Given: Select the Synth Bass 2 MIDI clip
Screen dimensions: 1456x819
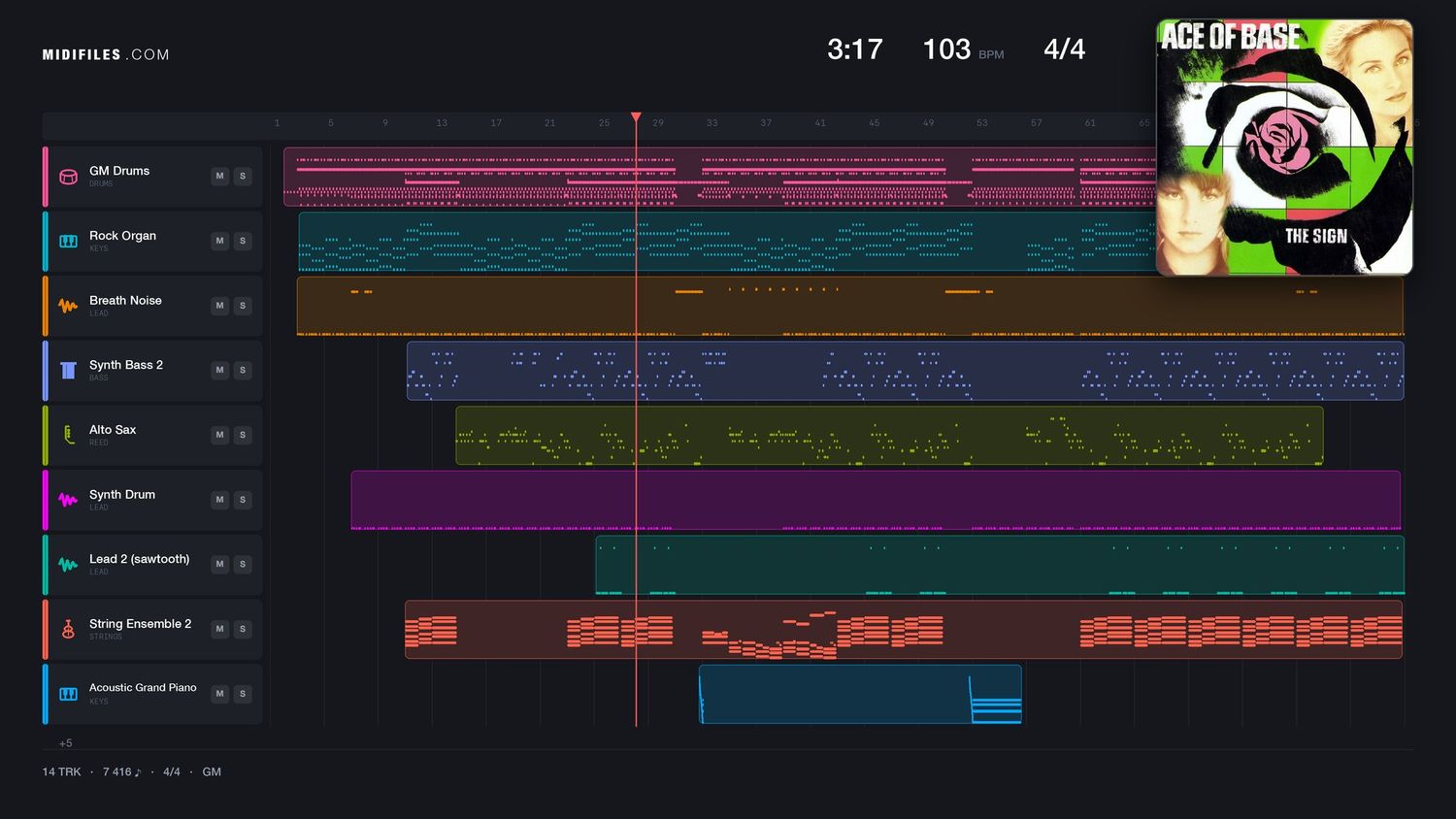Looking at the screenshot, I should 906,371.
